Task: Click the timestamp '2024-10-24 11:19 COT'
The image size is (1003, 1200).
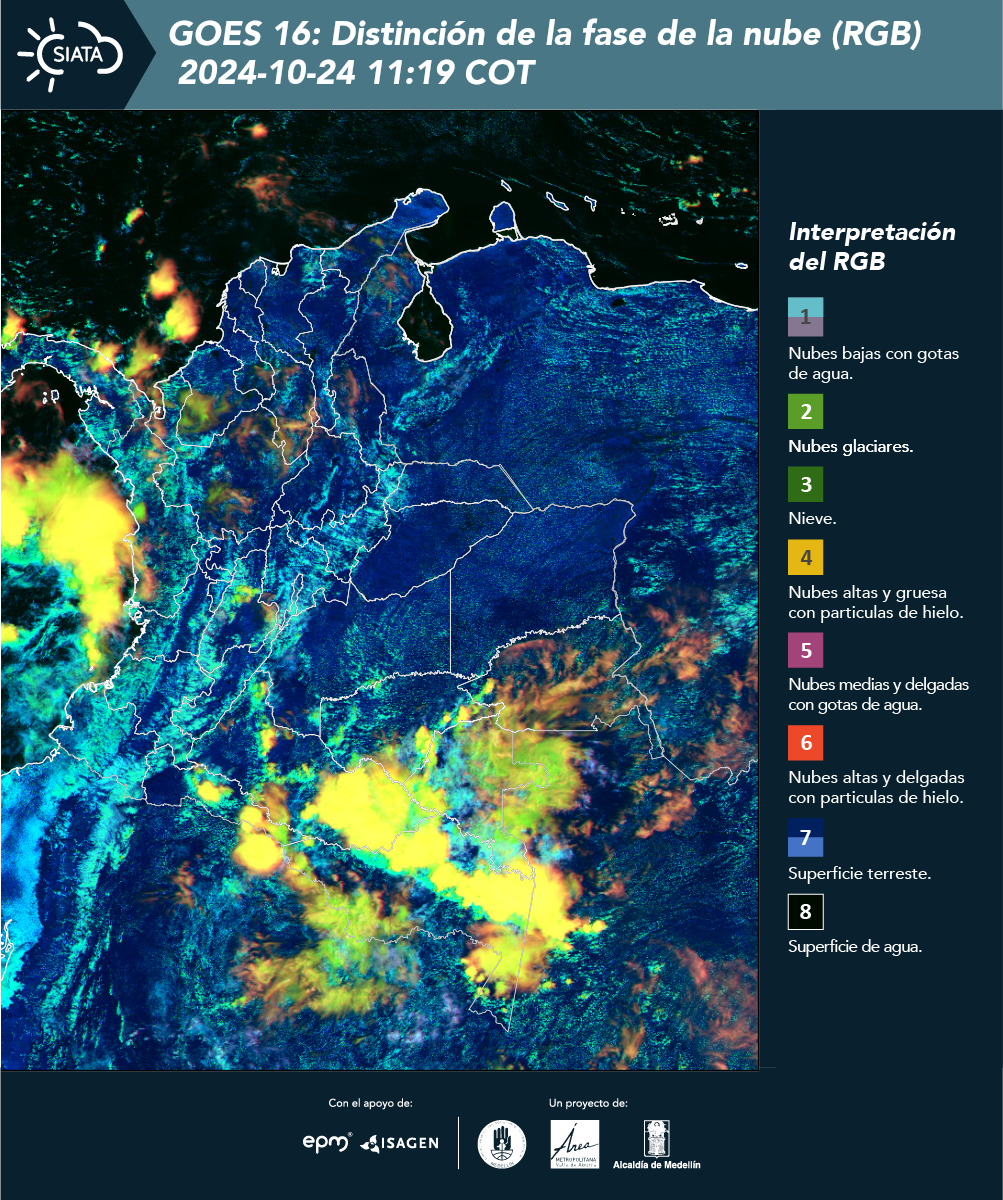Action: pos(357,73)
